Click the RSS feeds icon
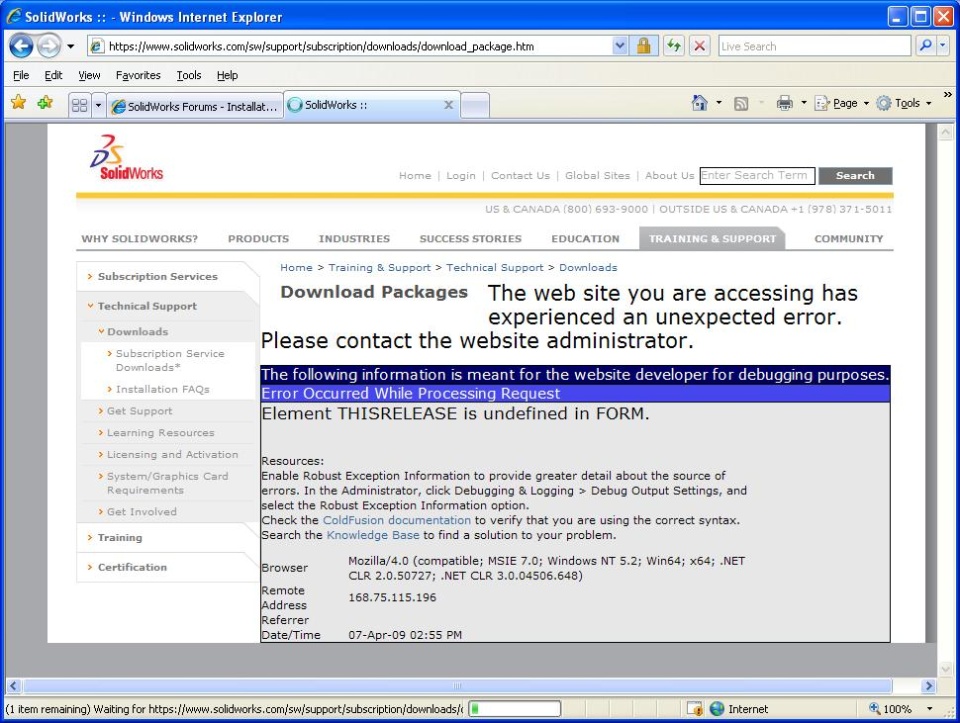This screenshot has height=723, width=960. pyautogui.click(x=741, y=103)
